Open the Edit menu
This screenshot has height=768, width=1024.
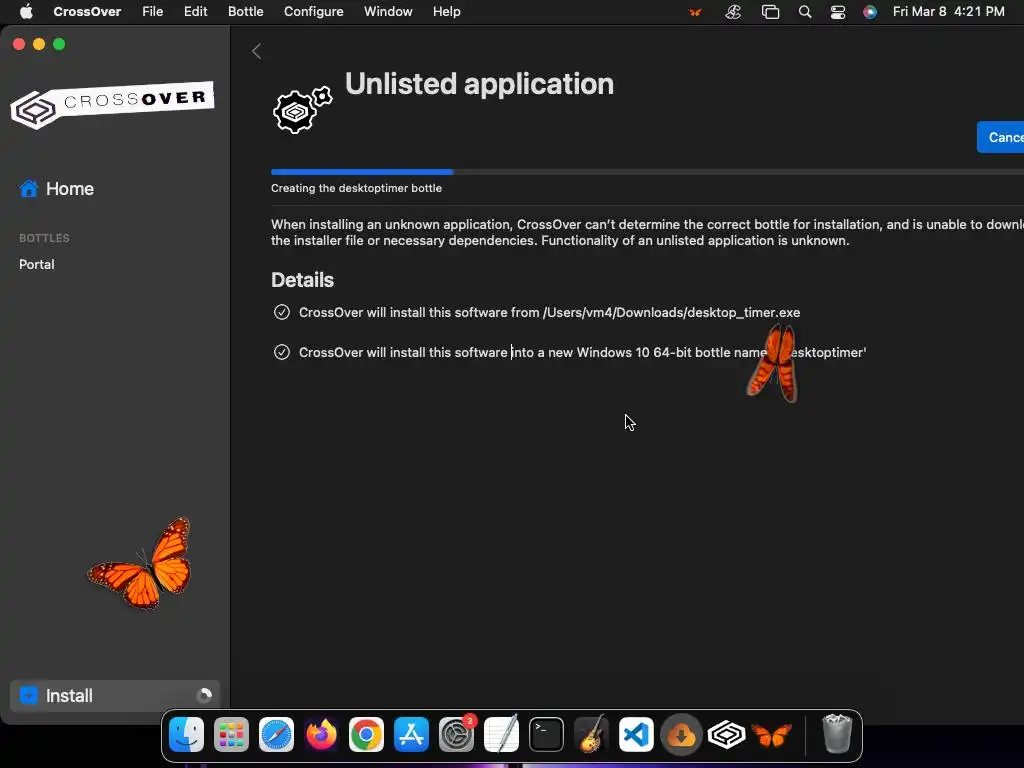click(x=195, y=12)
